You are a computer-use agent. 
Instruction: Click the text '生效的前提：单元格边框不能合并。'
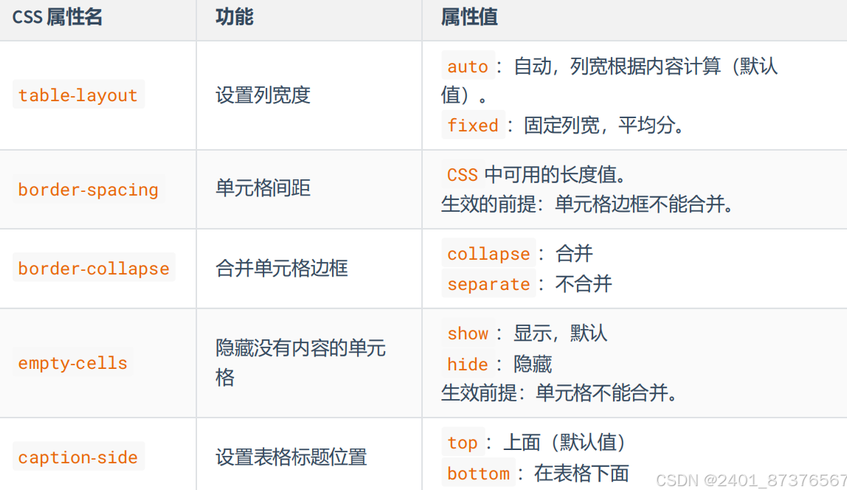587,204
